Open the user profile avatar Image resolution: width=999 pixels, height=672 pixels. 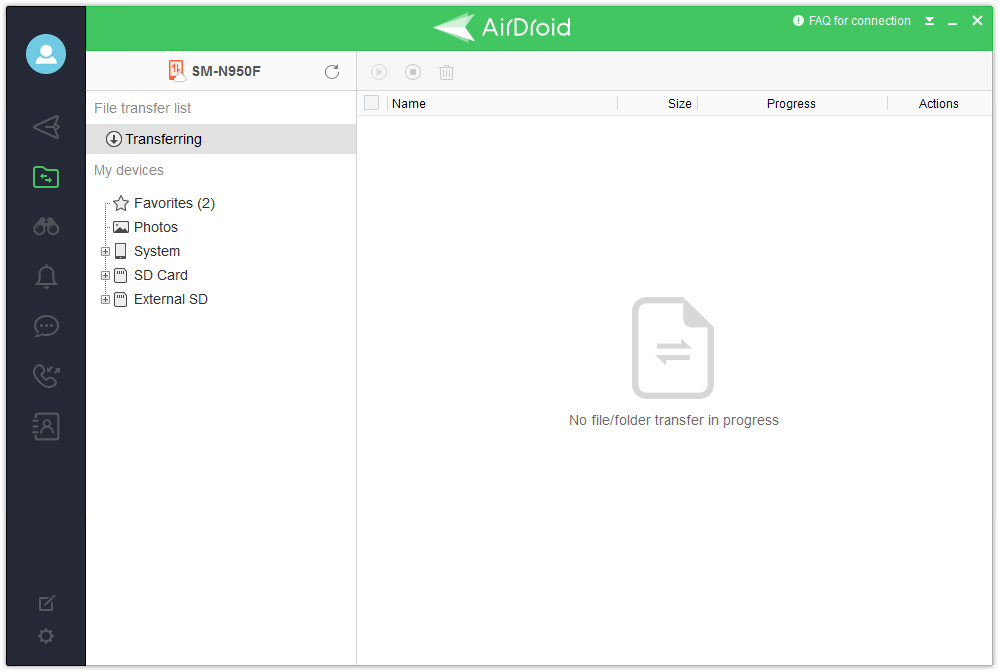pyautogui.click(x=46, y=54)
